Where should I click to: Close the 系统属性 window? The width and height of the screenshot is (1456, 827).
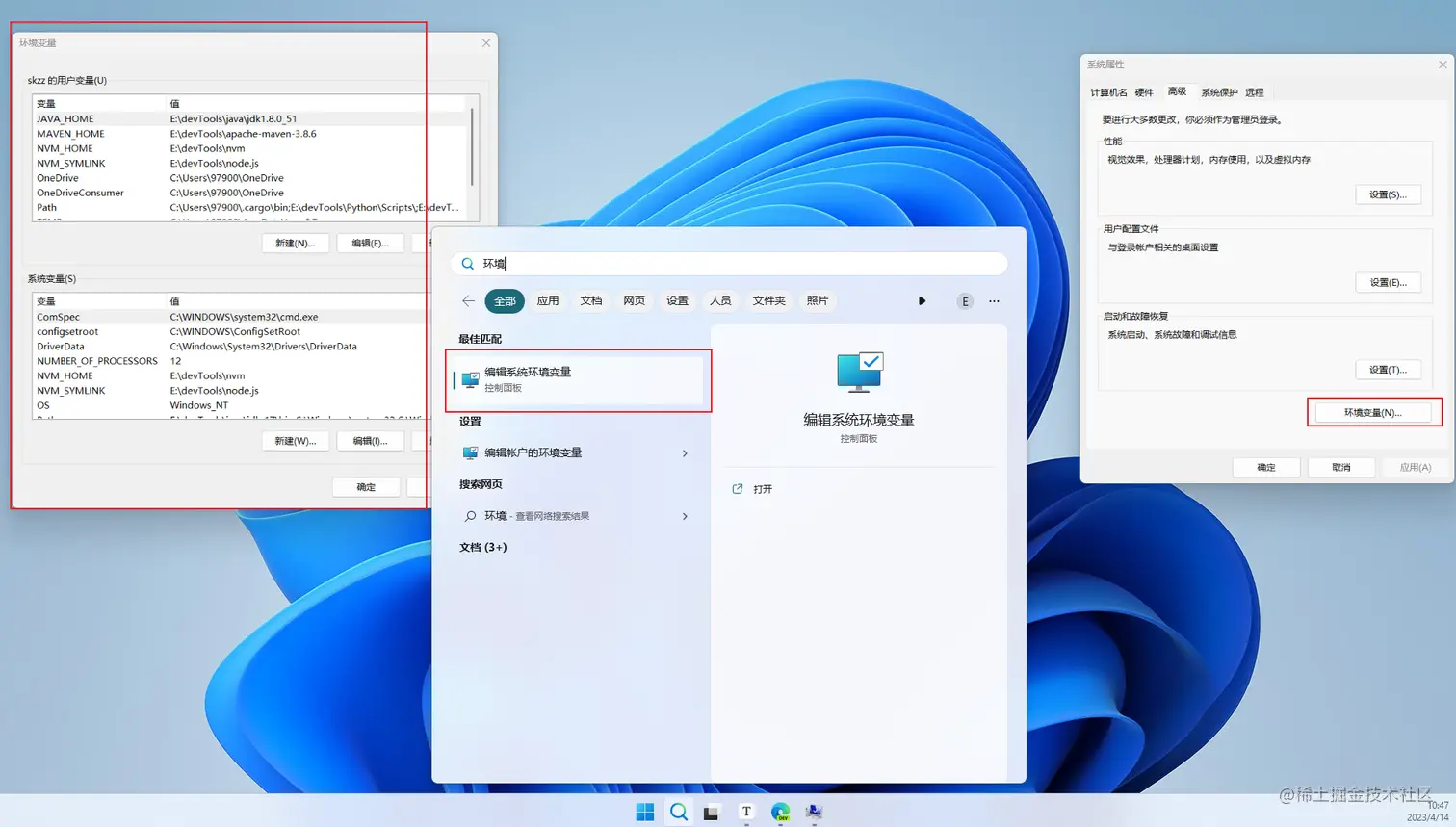tap(1443, 65)
